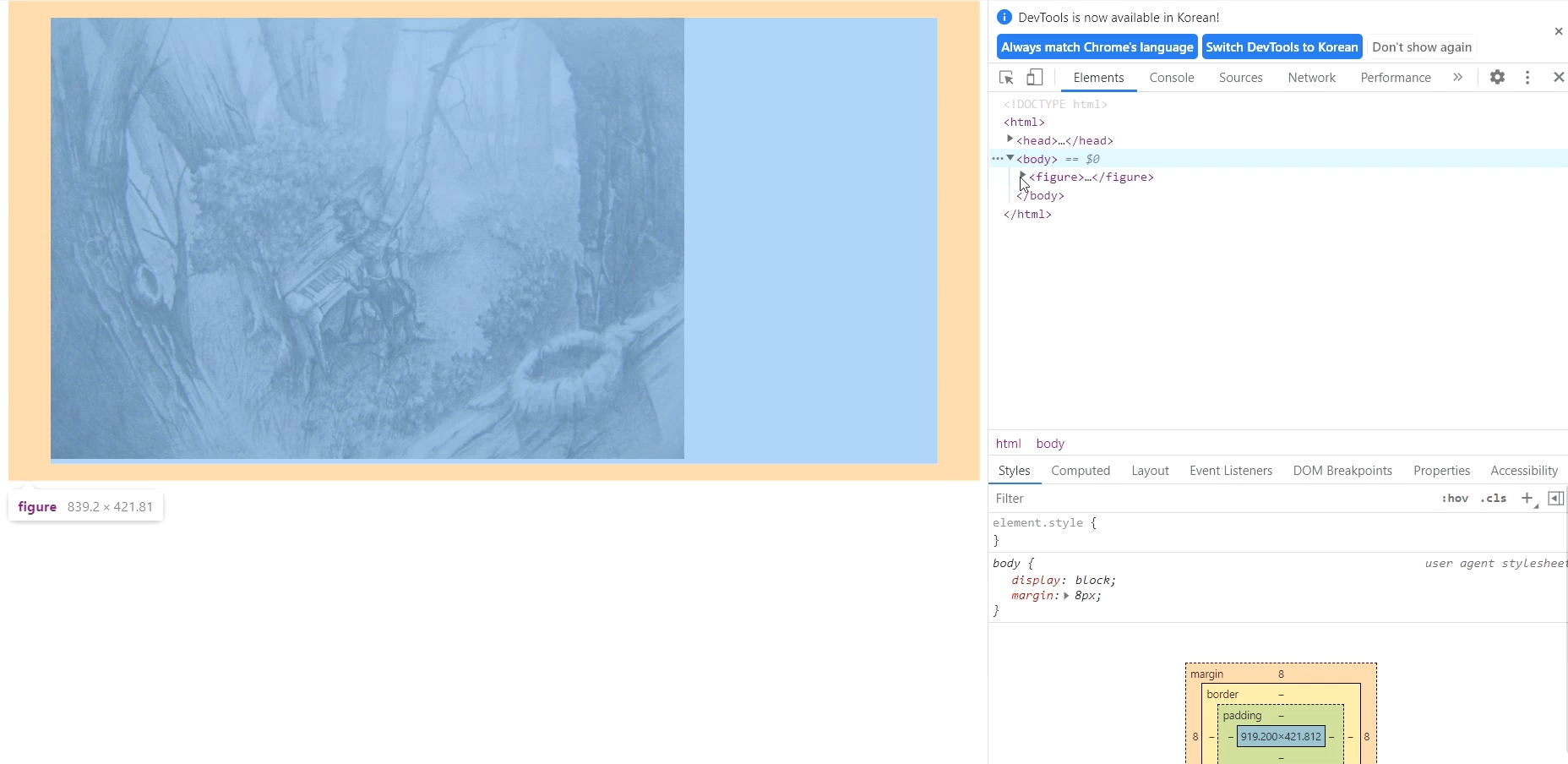This screenshot has width=1568, height=764.
Task: Click Always match Chrome's language button
Action: [1097, 46]
